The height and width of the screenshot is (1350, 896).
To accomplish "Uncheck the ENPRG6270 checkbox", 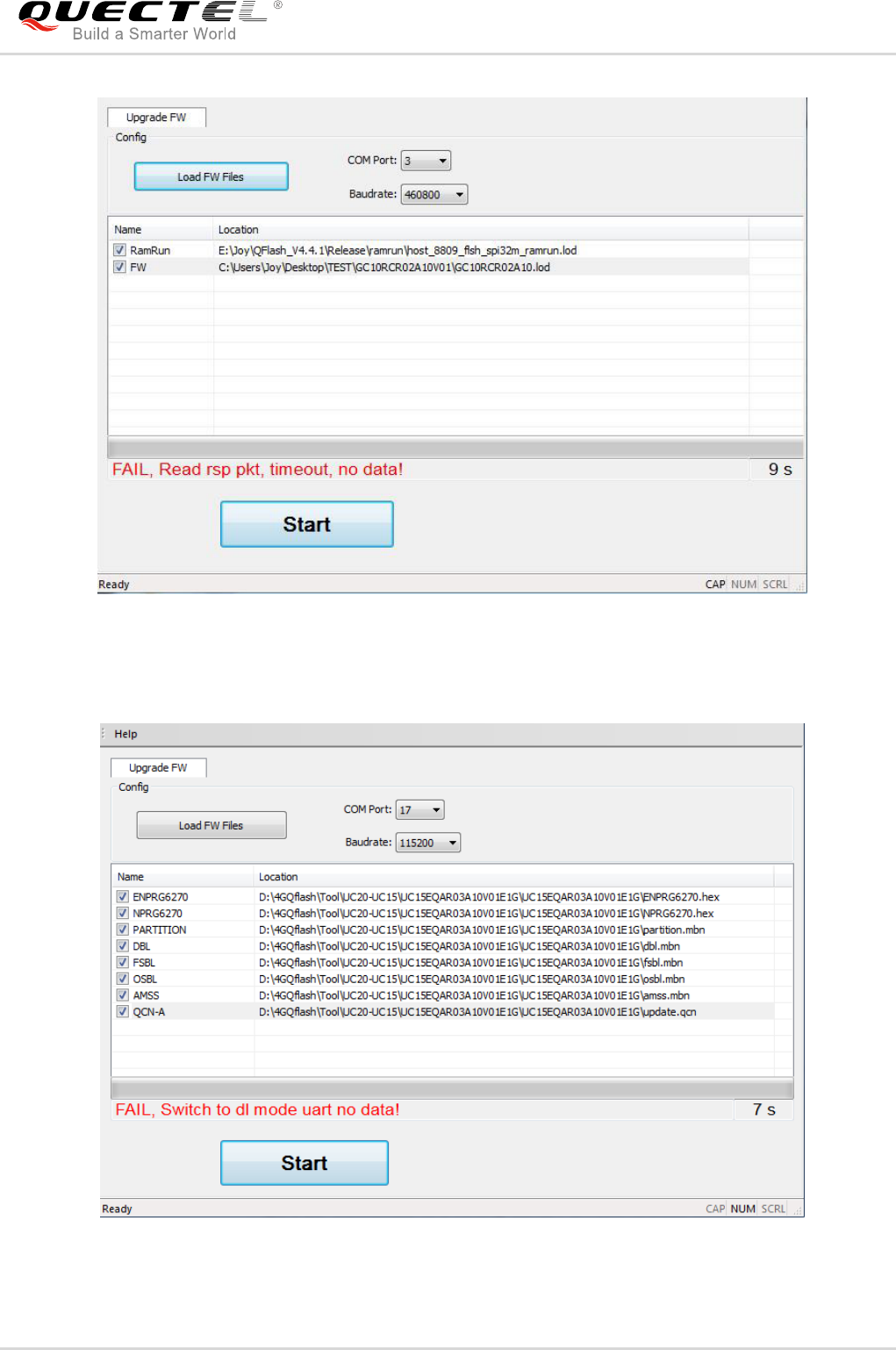I will click(123, 897).
